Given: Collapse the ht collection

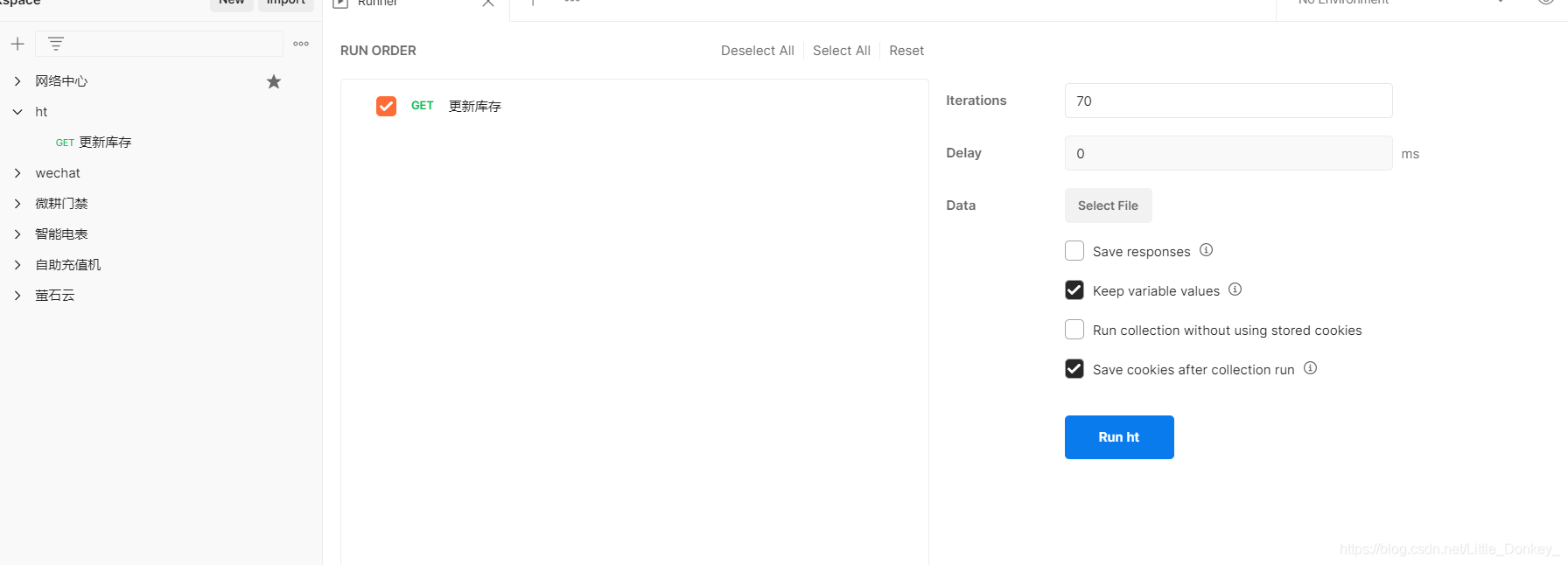Looking at the screenshot, I should 17,112.
